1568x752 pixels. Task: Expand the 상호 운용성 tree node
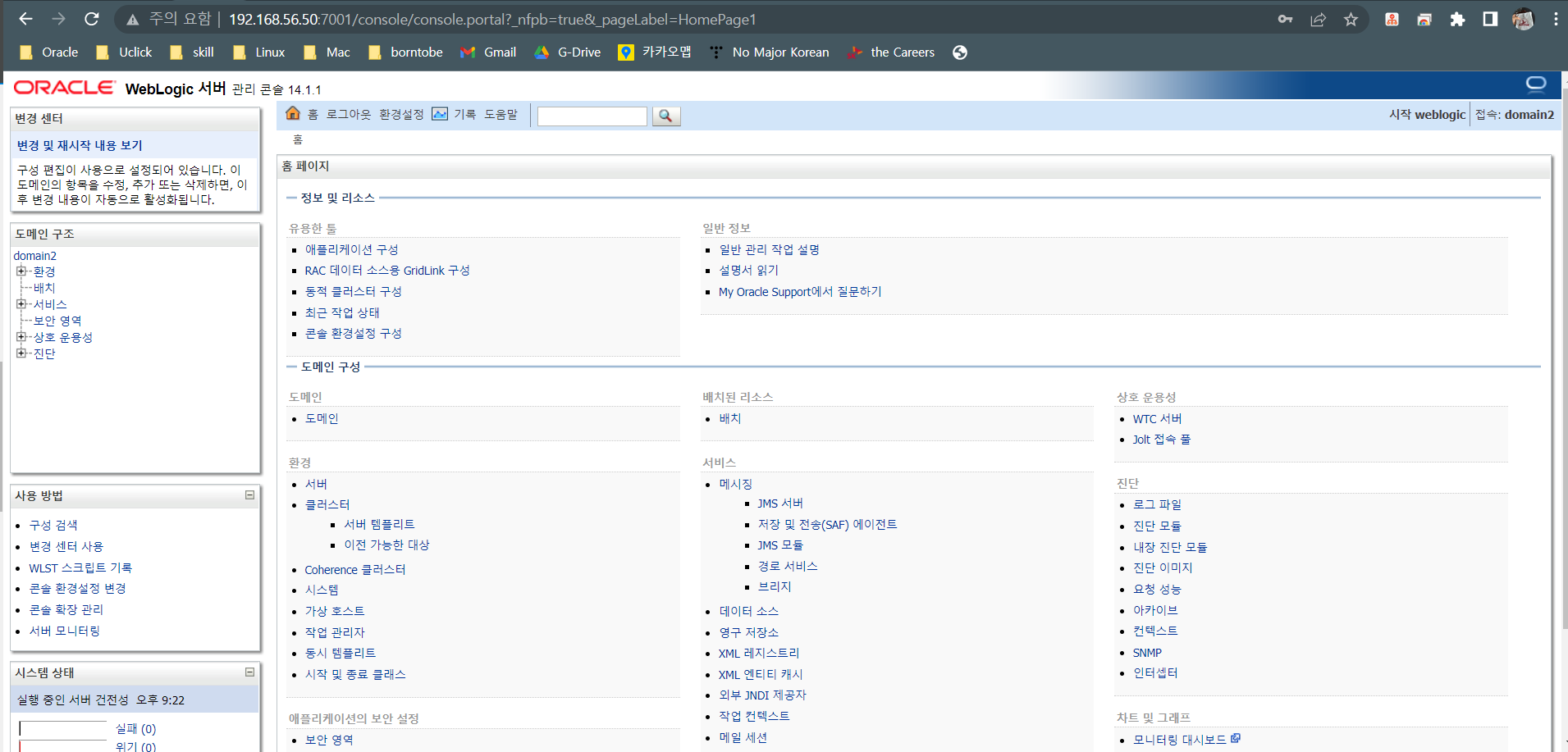(x=21, y=336)
